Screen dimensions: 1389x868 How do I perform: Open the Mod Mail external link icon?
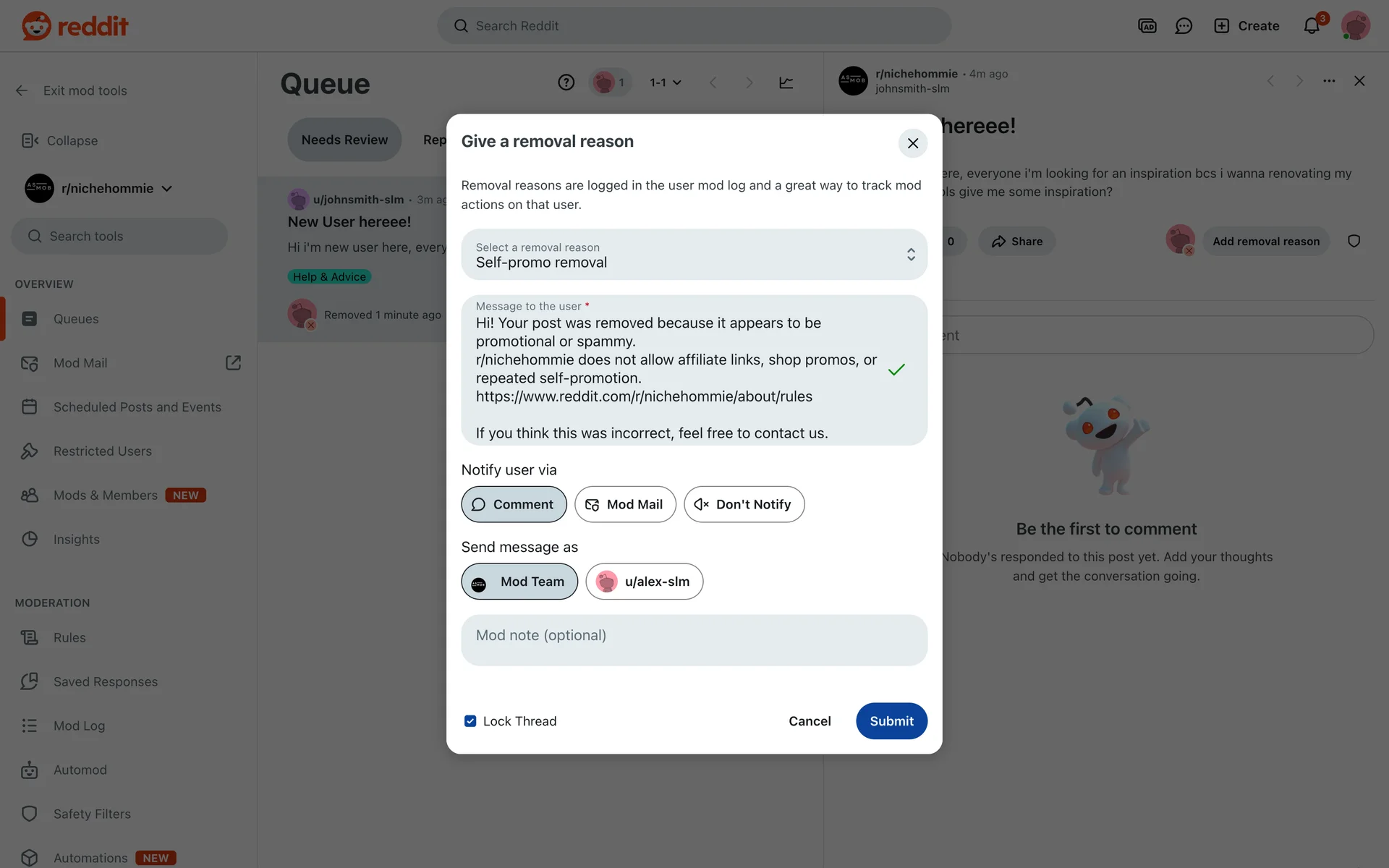click(233, 362)
